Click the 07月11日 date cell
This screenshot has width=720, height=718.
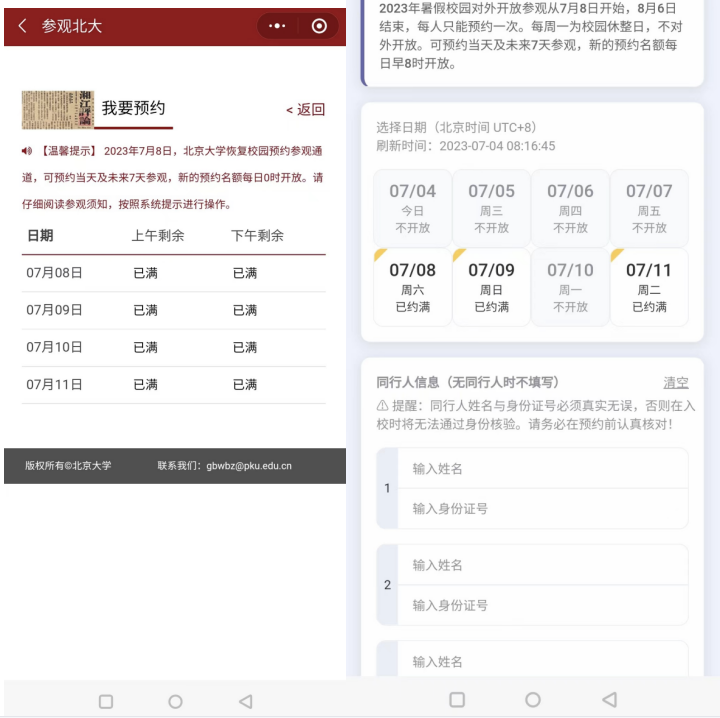pos(54,384)
